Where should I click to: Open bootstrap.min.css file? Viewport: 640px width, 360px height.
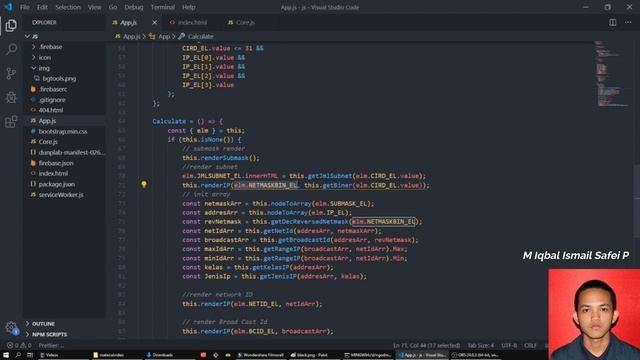pos(63,131)
